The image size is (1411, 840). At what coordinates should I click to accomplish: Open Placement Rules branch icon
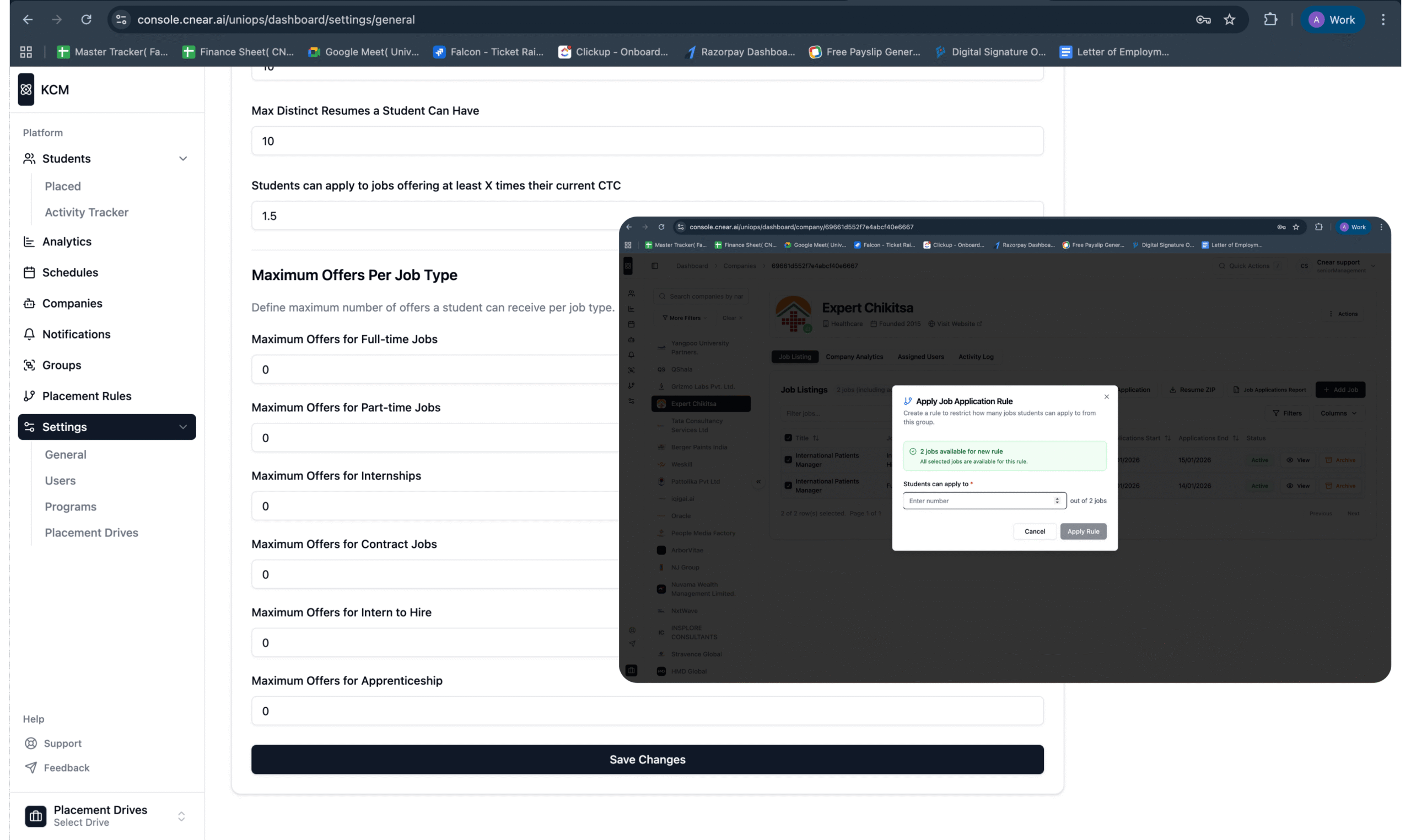tap(29, 396)
